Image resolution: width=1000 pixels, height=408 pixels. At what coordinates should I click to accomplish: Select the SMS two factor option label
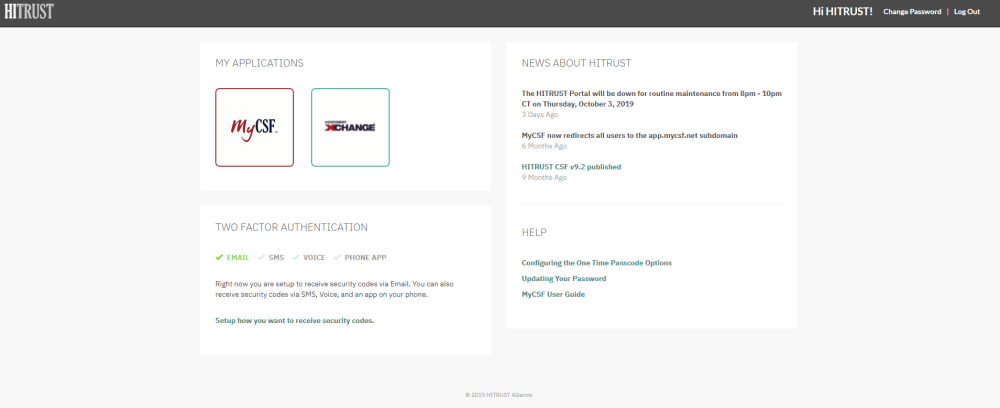pos(276,258)
